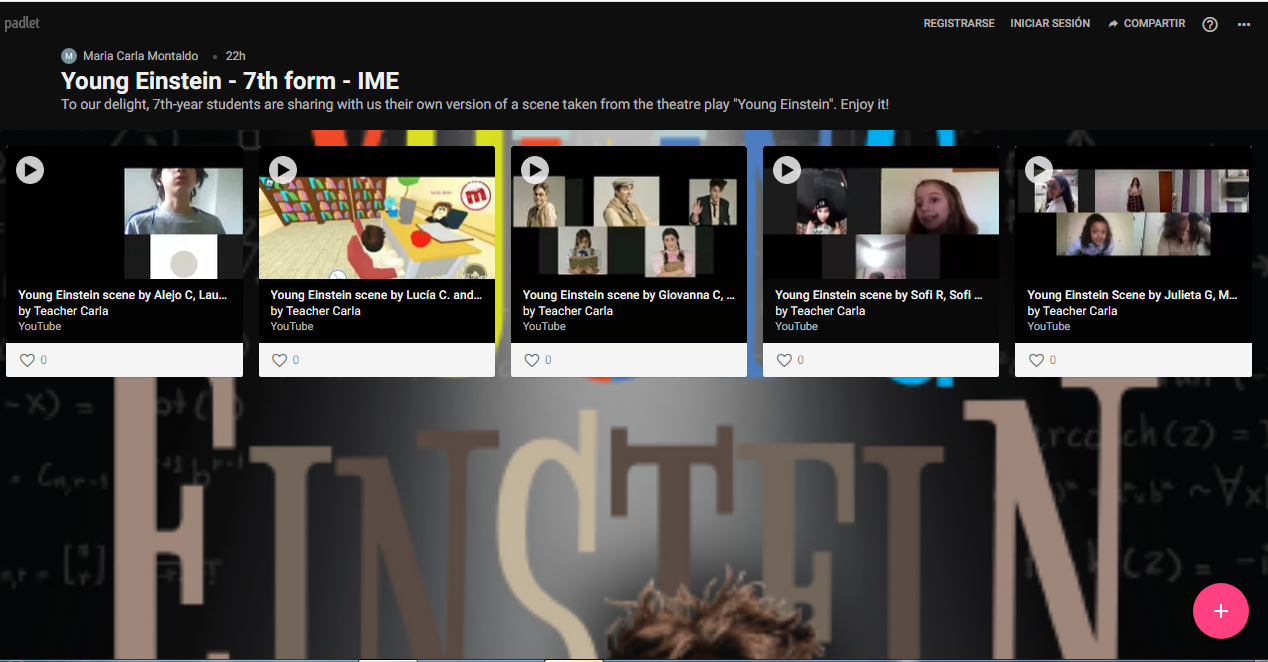Open Maria Carla Montaldo's profile avatar
This screenshot has height=662, width=1268.
click(x=69, y=56)
